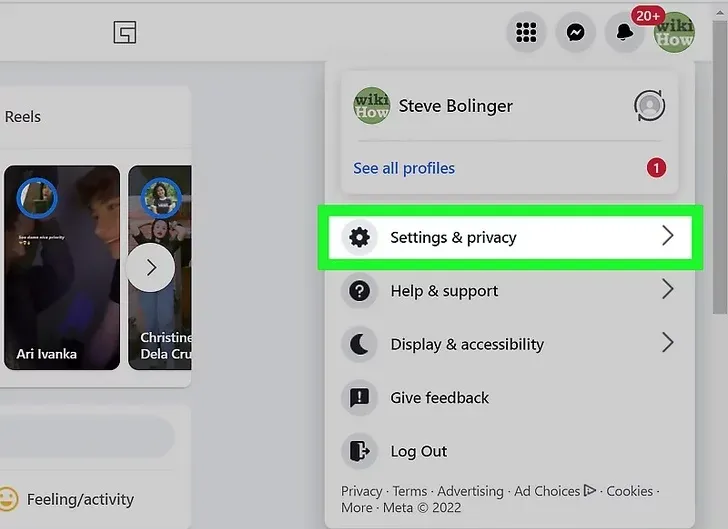Image resolution: width=728 pixels, height=529 pixels.
Task: Expand Settings & privacy chevron
Action: [x=668, y=236]
